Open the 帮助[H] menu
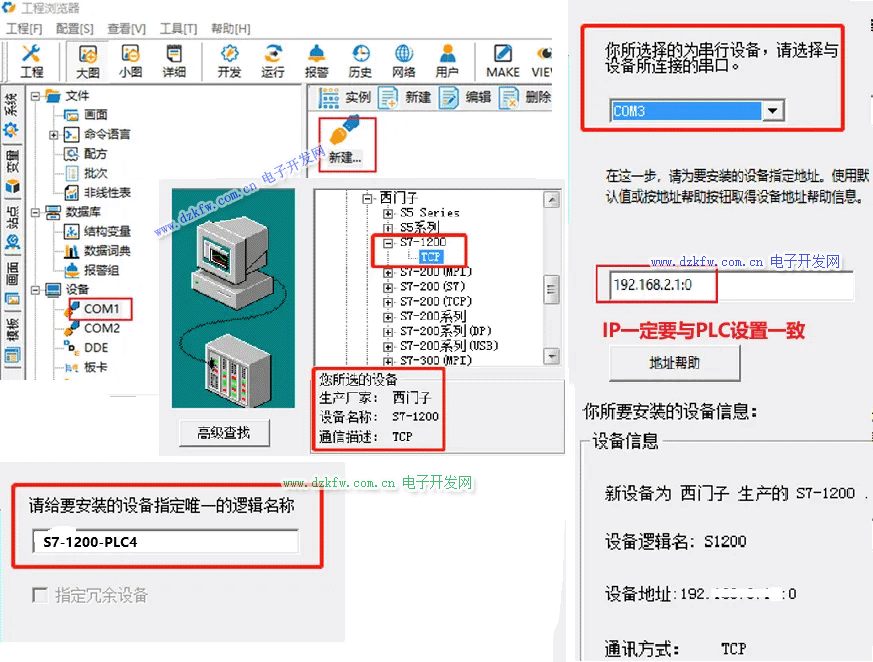Viewport: 873px width, 662px height. tap(230, 28)
